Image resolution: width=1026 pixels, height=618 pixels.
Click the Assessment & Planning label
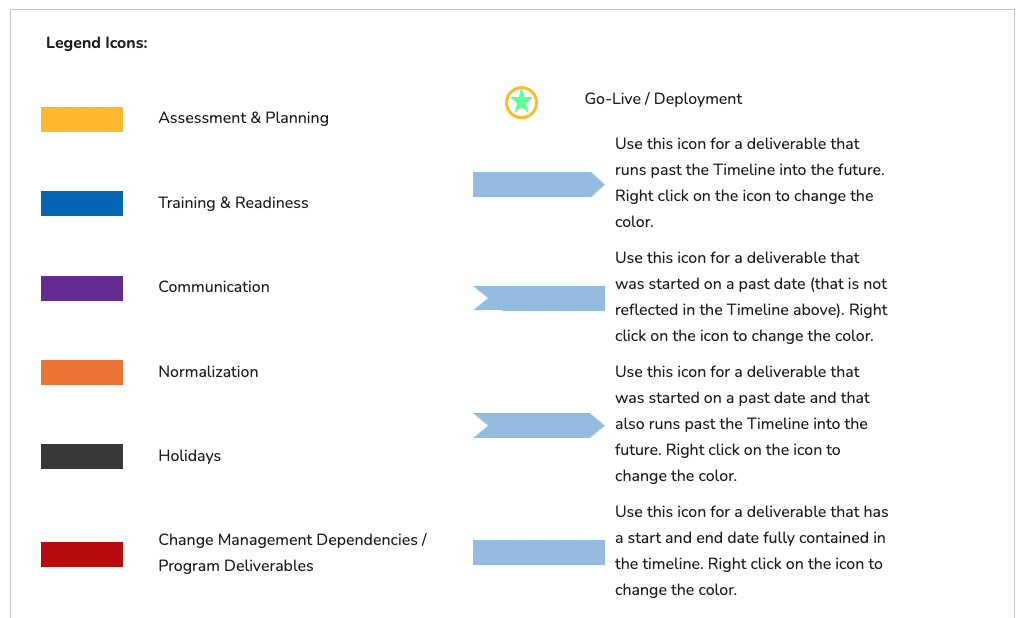[x=243, y=118]
